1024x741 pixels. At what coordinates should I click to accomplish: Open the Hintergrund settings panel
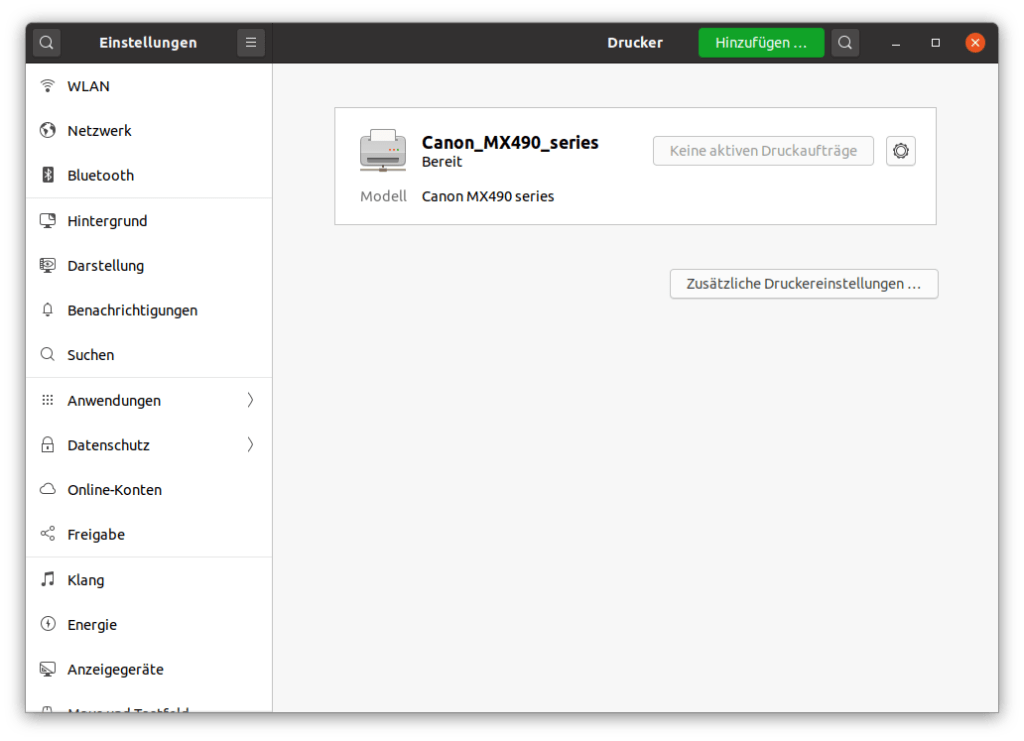point(107,221)
